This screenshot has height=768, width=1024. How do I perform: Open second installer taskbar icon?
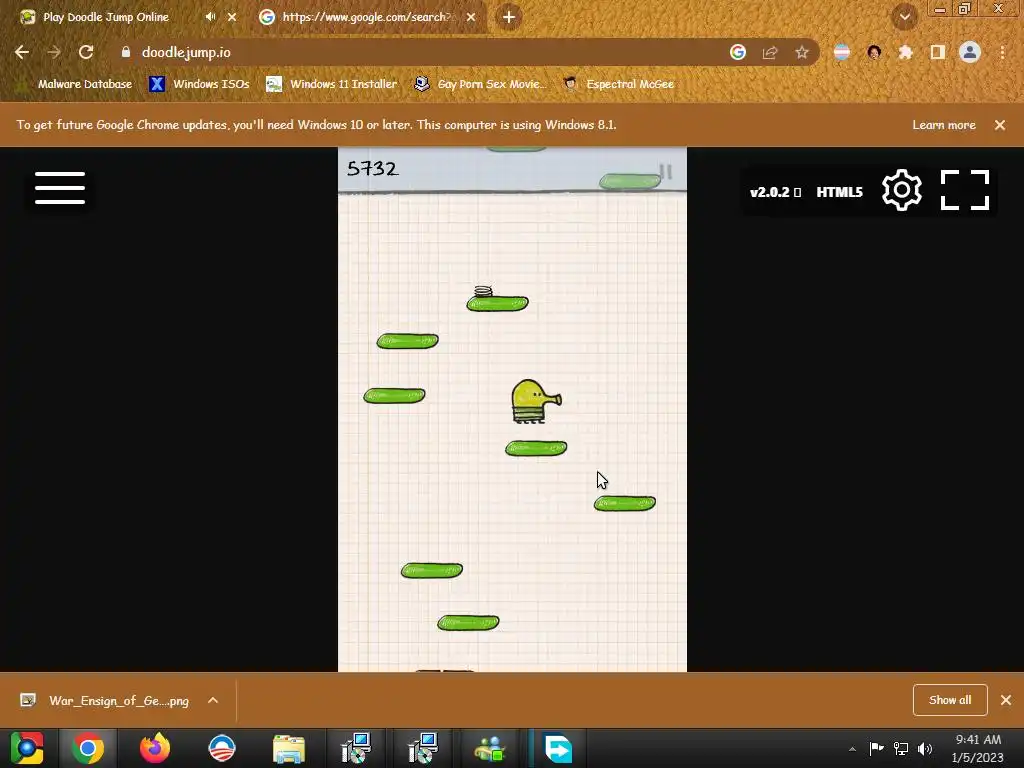[x=423, y=748]
